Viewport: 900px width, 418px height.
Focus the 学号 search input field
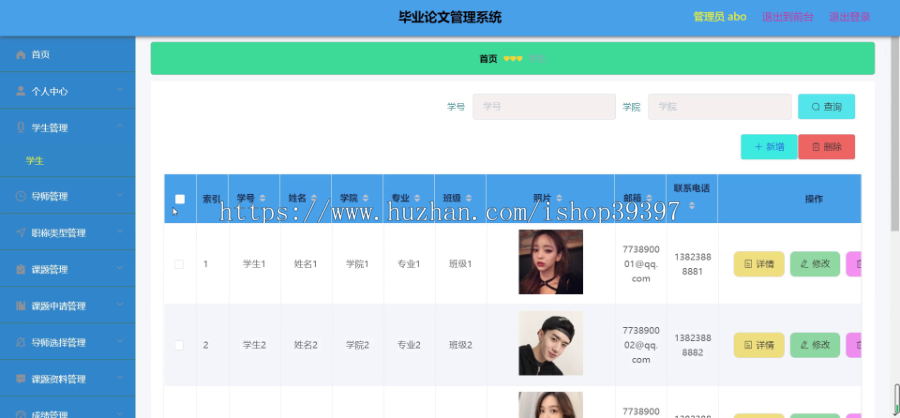(x=544, y=107)
